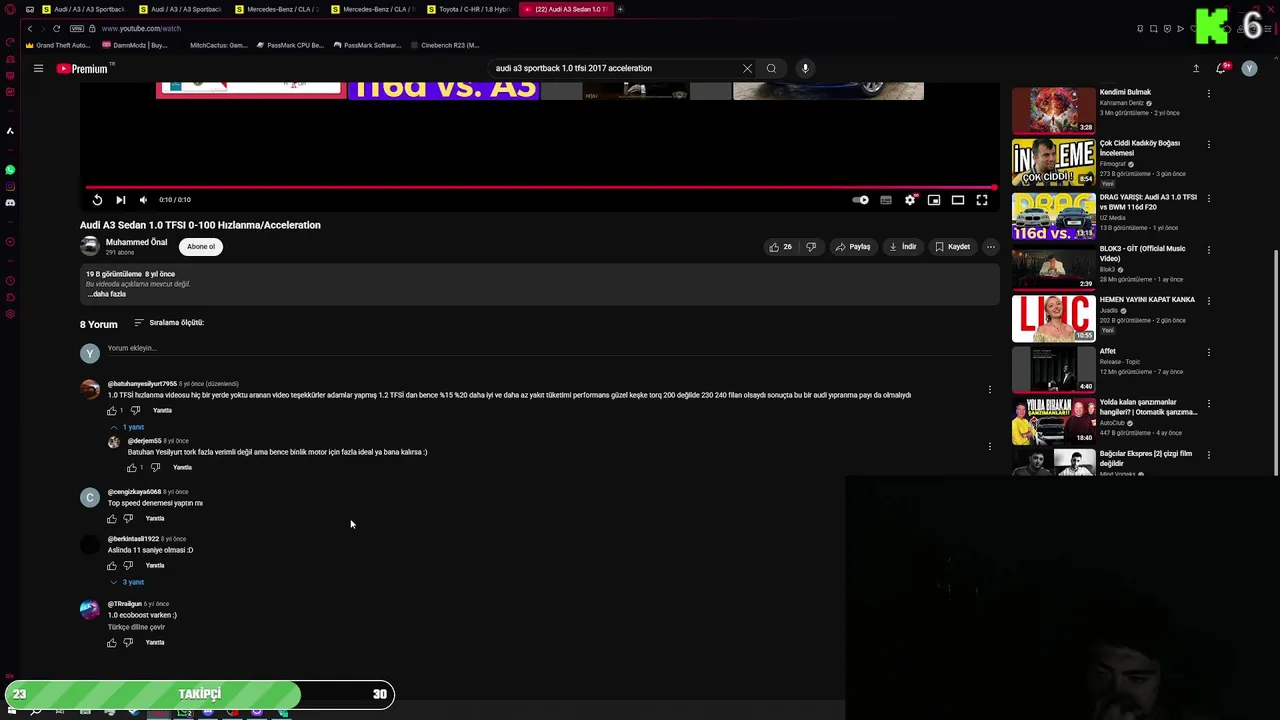Open options for BLOK3 - GİT video
The height and width of the screenshot is (720, 1280).
[x=1208, y=250]
